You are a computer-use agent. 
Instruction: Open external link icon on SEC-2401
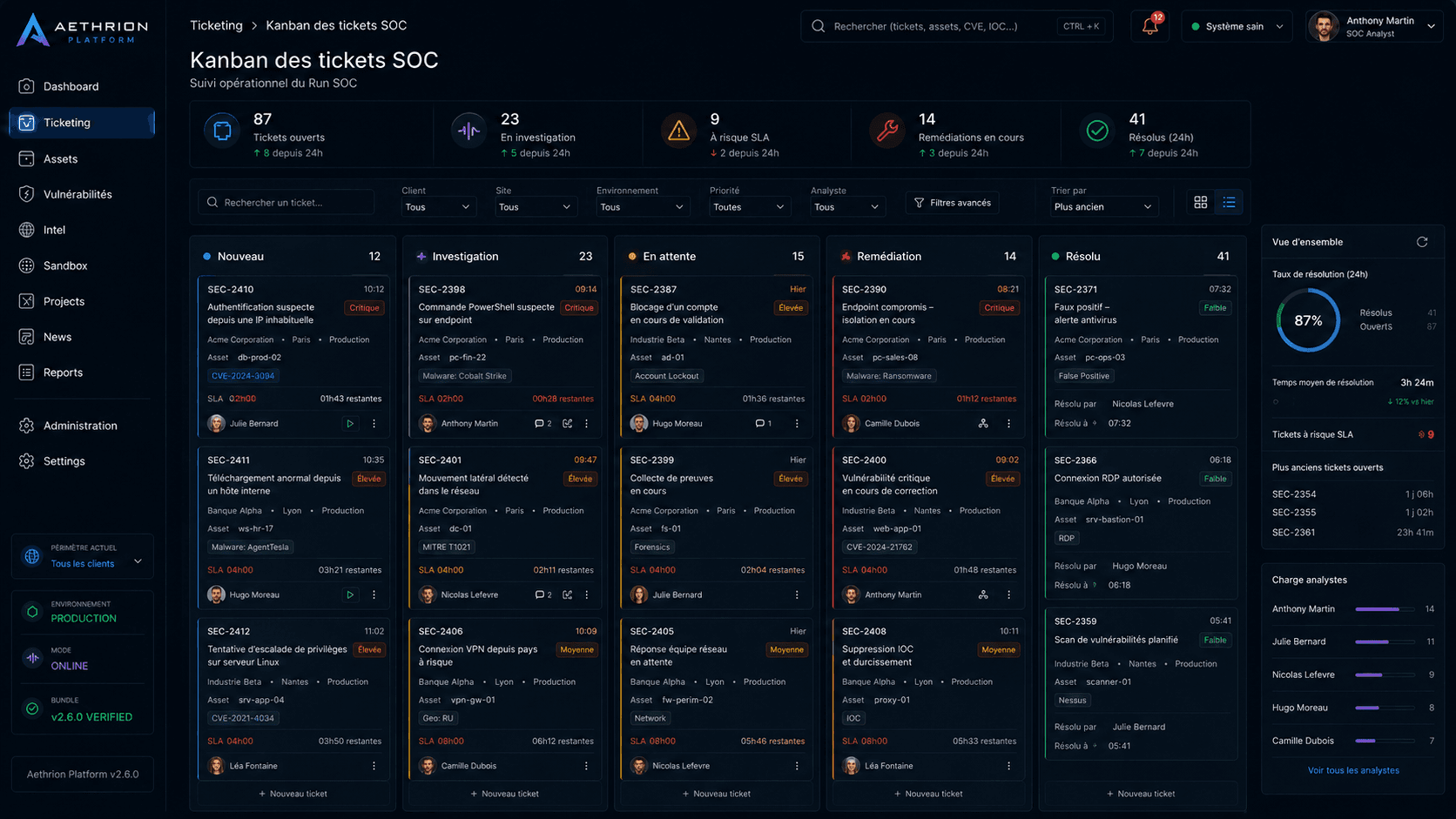tap(567, 595)
